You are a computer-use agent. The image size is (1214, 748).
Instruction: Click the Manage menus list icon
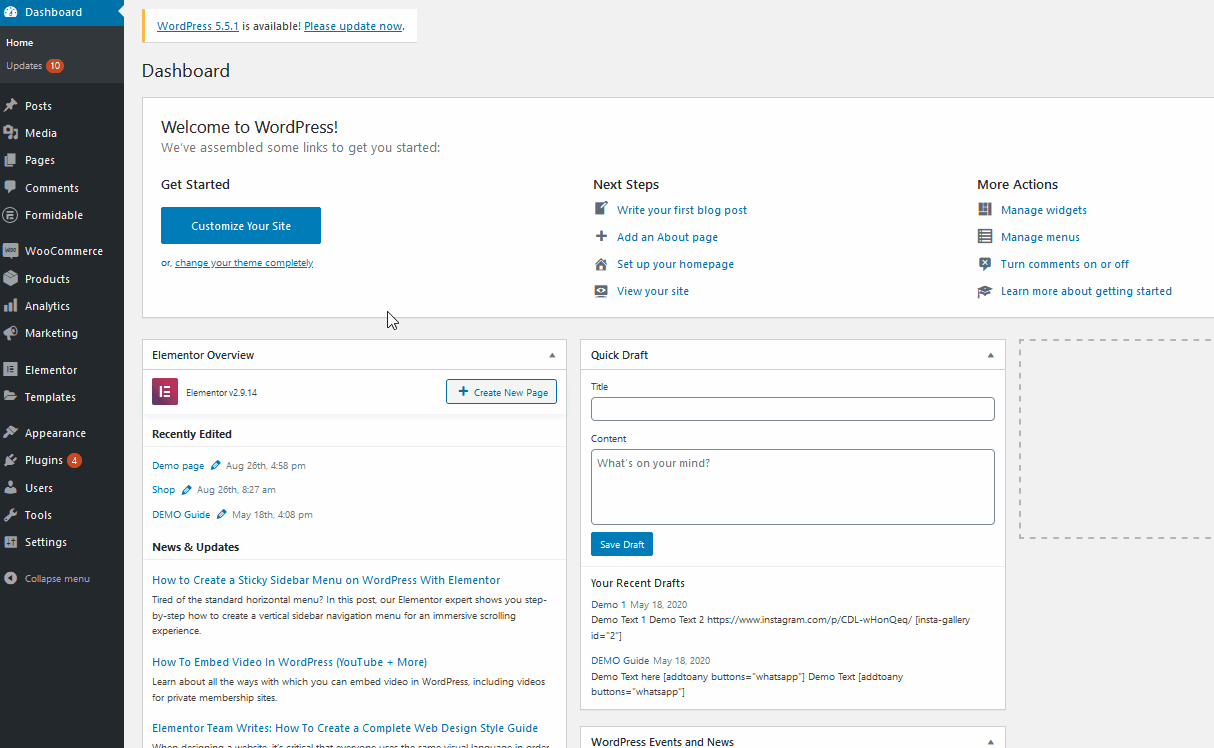tap(985, 237)
